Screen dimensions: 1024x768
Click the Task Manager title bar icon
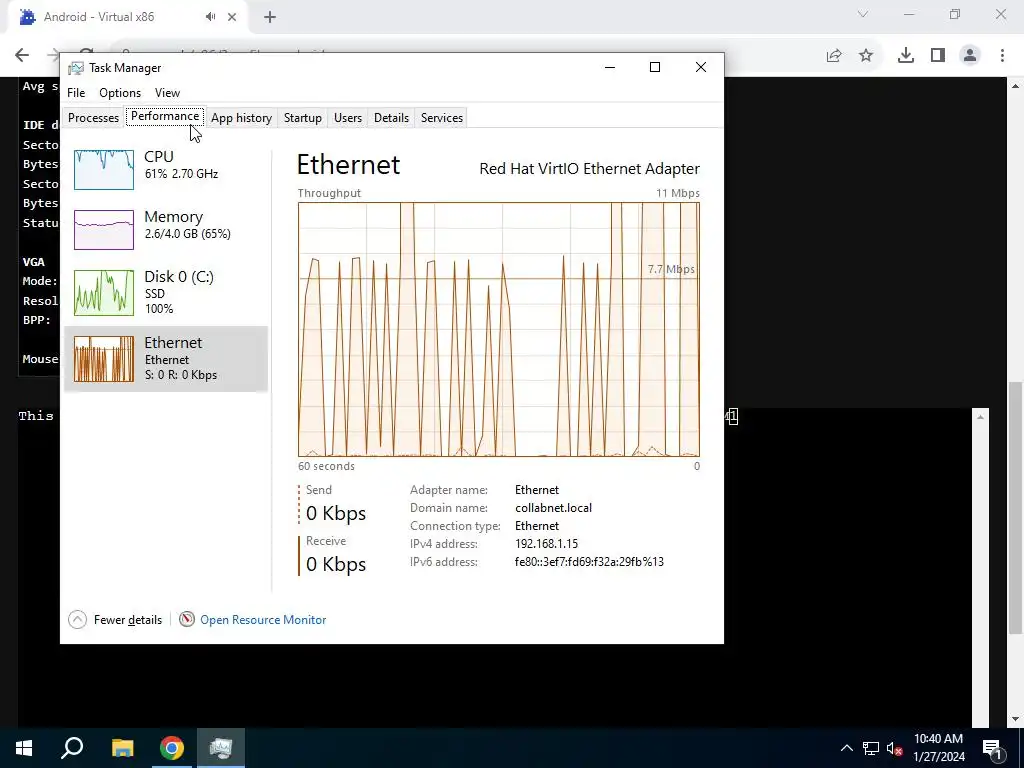tap(76, 68)
